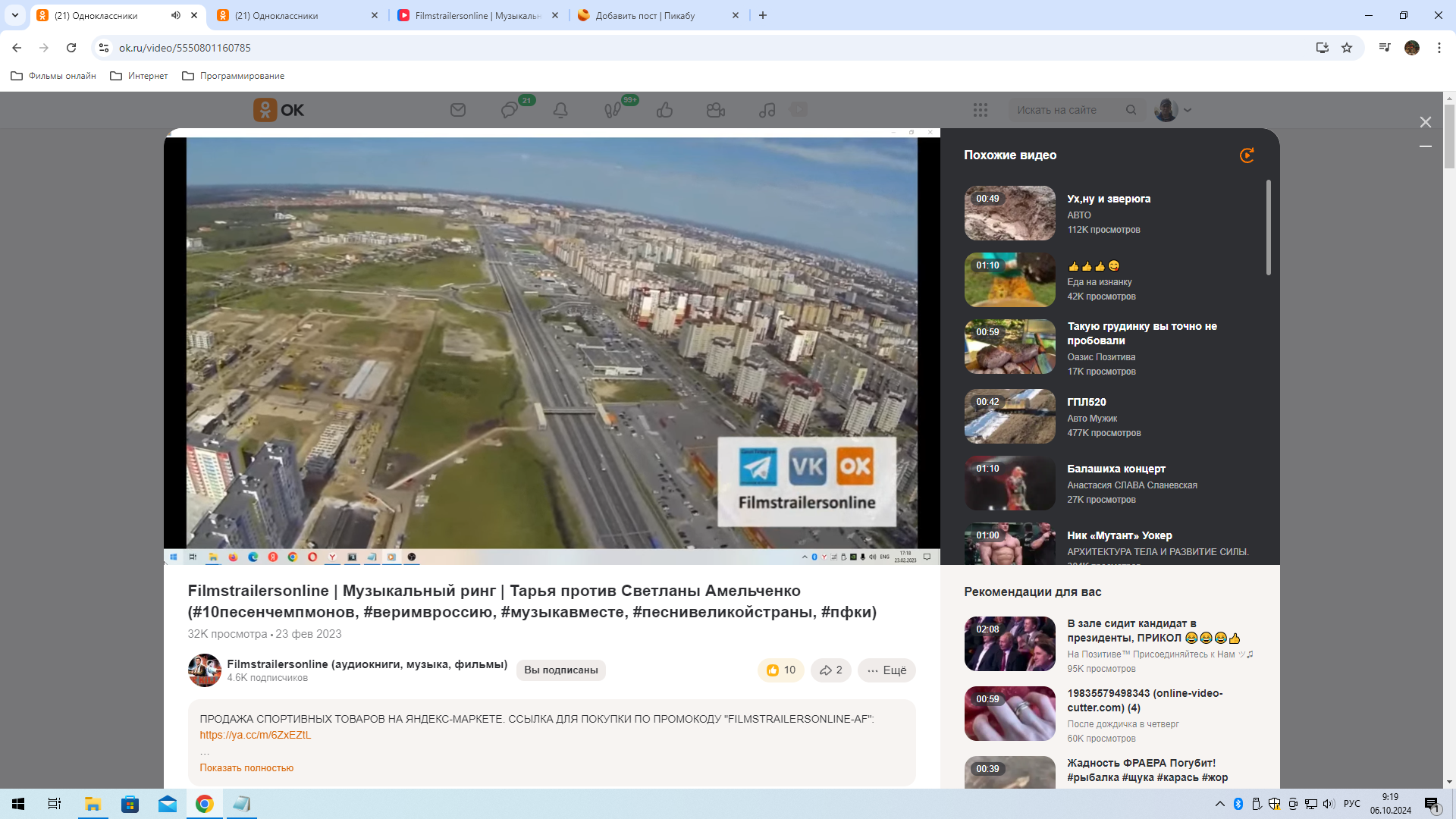The width and height of the screenshot is (1456, 819).
Task: Open Еда на изнанку video thumbnail
Action: coord(1009,280)
